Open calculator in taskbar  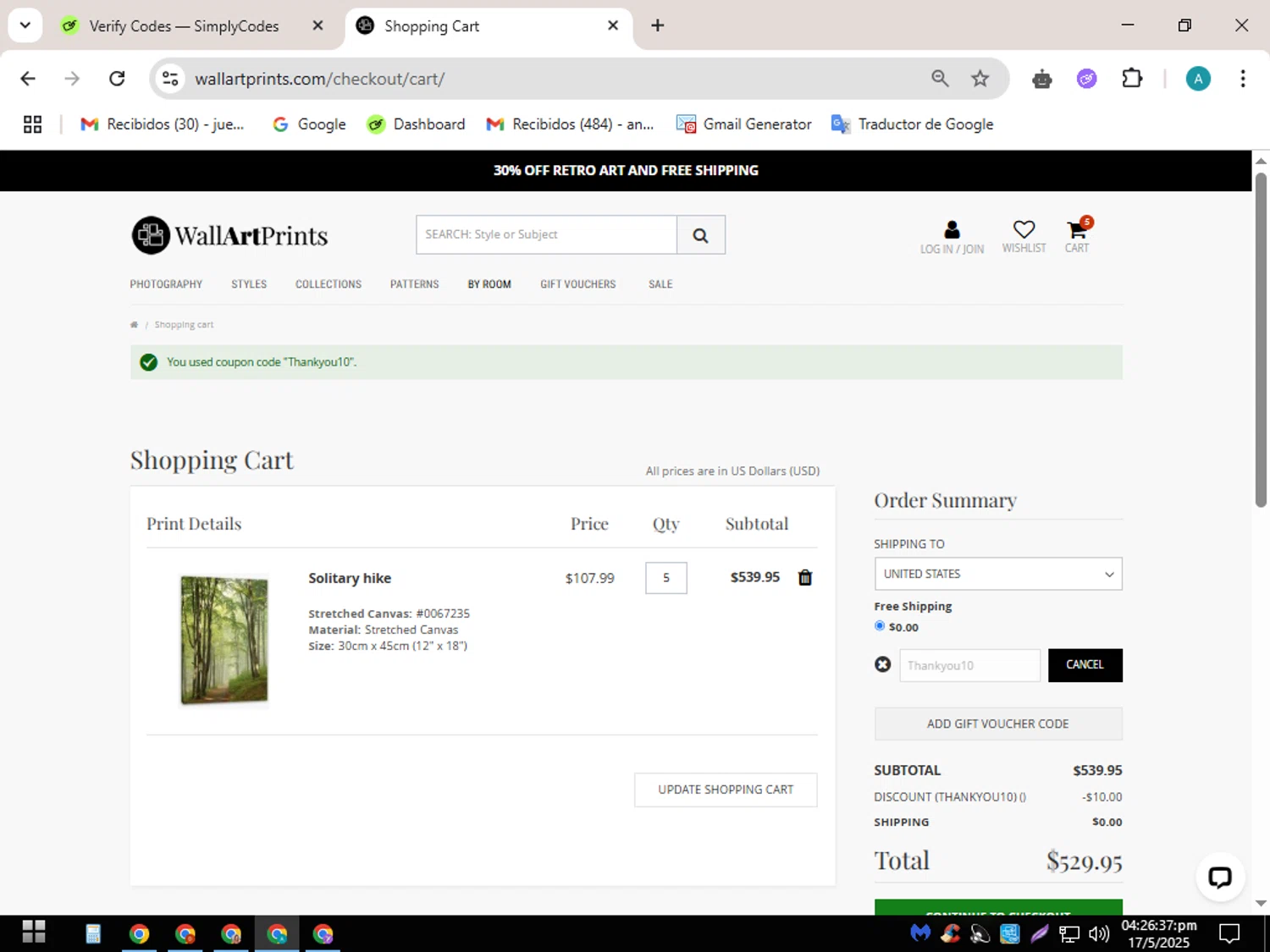(x=93, y=933)
